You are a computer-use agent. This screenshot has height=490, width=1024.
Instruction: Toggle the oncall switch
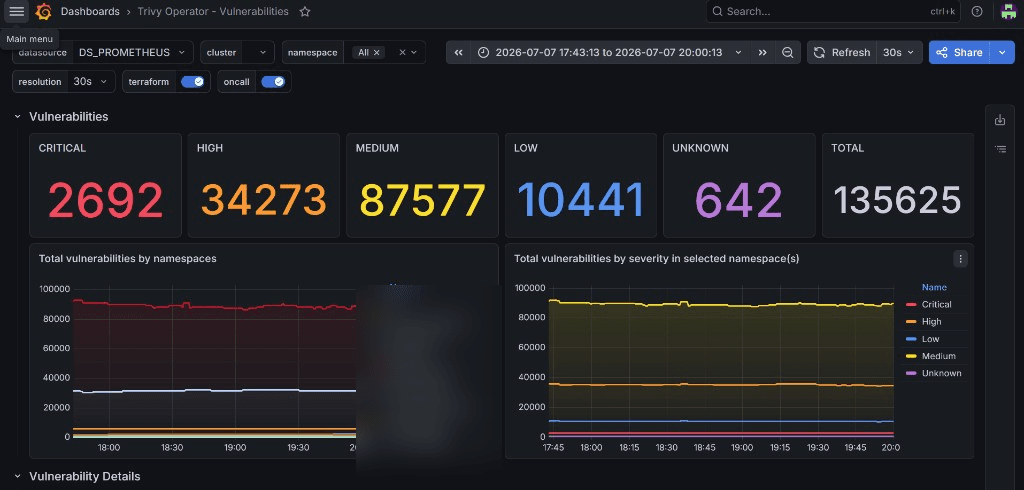point(272,82)
